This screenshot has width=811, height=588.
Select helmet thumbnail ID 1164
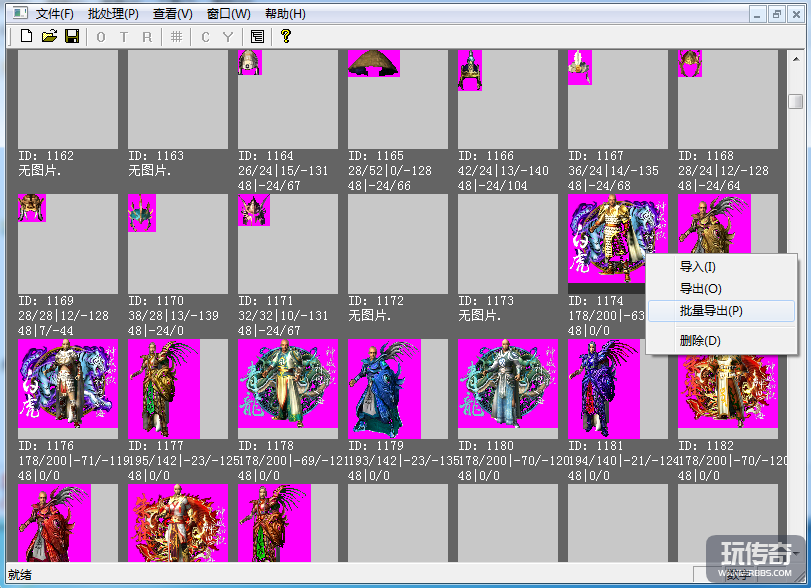click(288, 99)
